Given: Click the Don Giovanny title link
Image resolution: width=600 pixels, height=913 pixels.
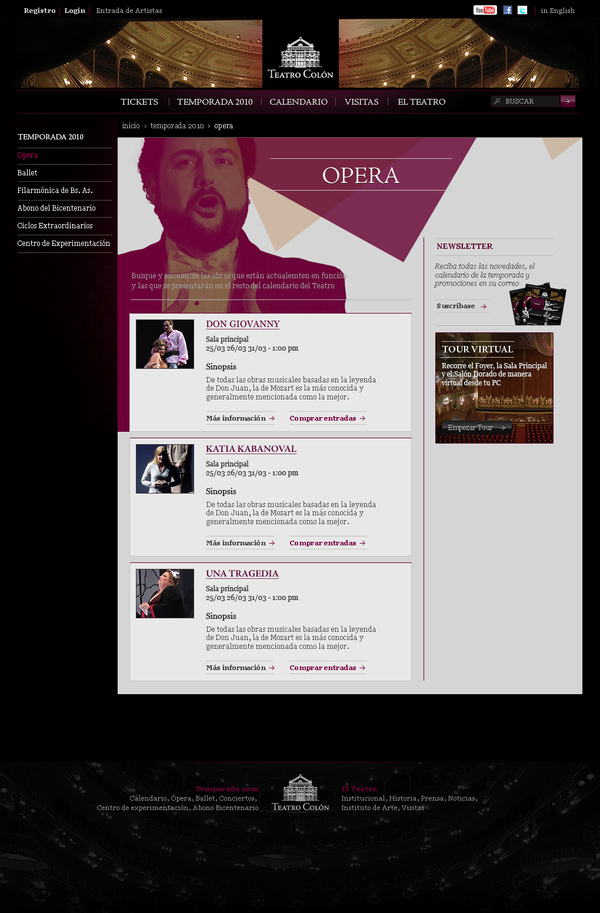Looking at the screenshot, I should click(243, 324).
